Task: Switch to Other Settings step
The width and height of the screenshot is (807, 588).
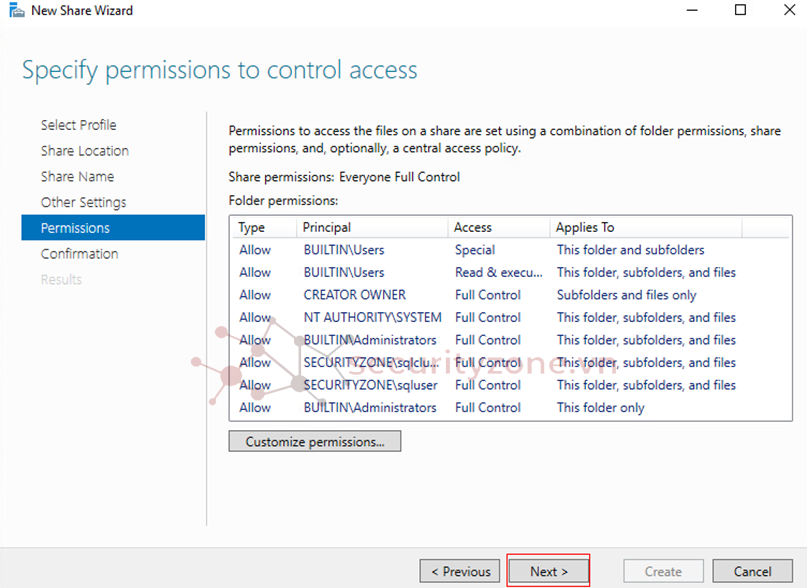Action: pyautogui.click(x=83, y=202)
